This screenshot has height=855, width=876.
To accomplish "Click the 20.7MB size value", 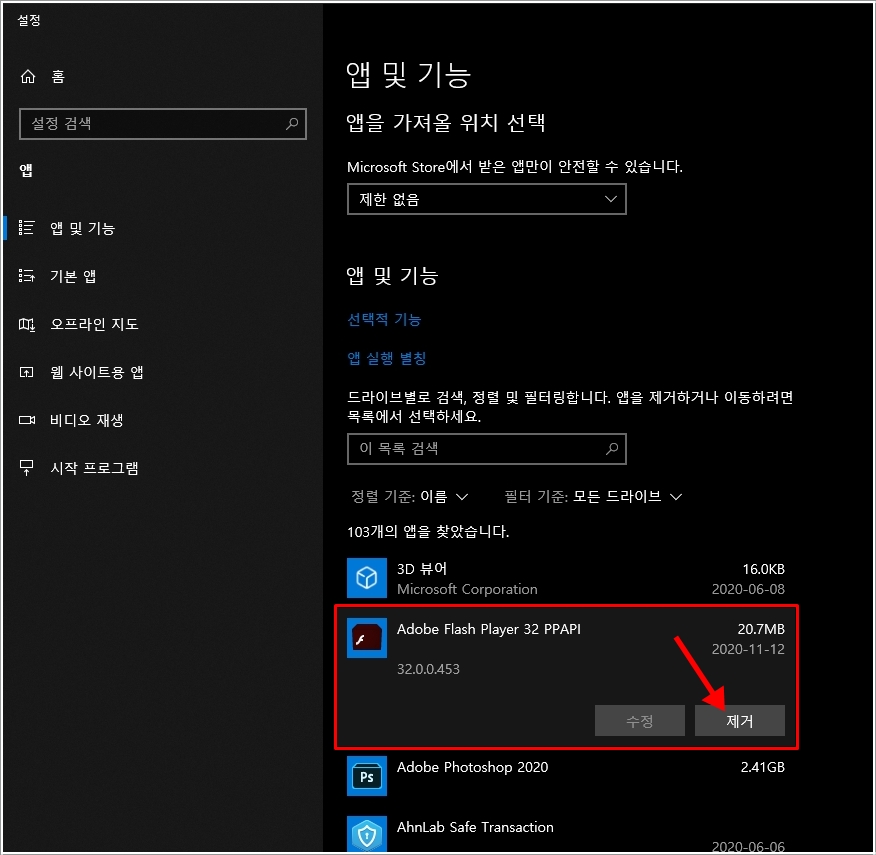I will tap(761, 629).
